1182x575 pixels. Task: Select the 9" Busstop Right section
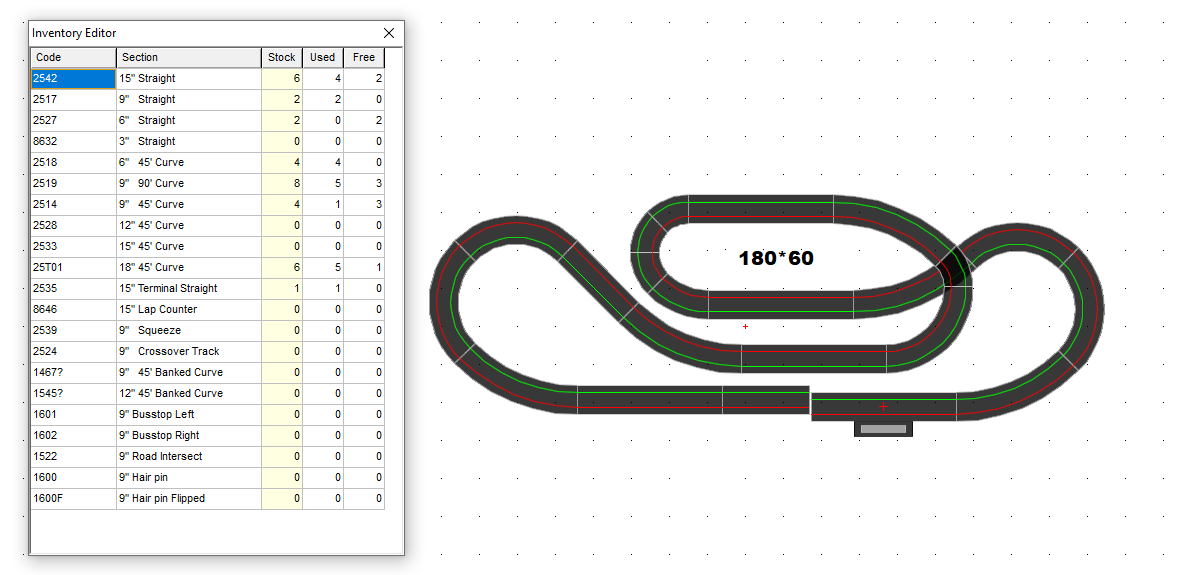click(189, 436)
